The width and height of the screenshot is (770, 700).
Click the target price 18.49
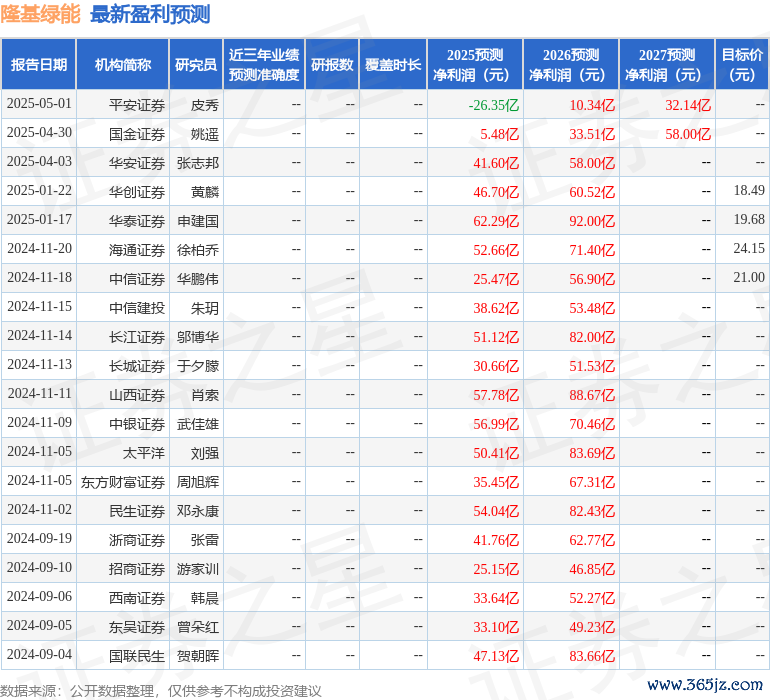click(x=749, y=191)
